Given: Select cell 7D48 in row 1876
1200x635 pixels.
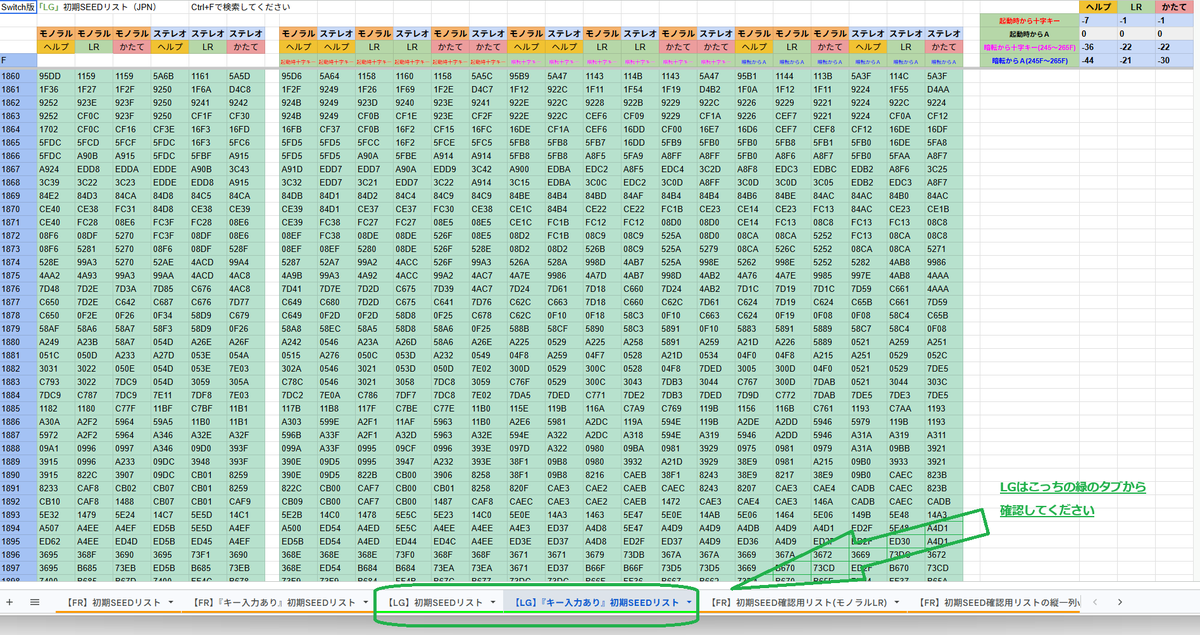Looking at the screenshot, I should click(56, 289).
